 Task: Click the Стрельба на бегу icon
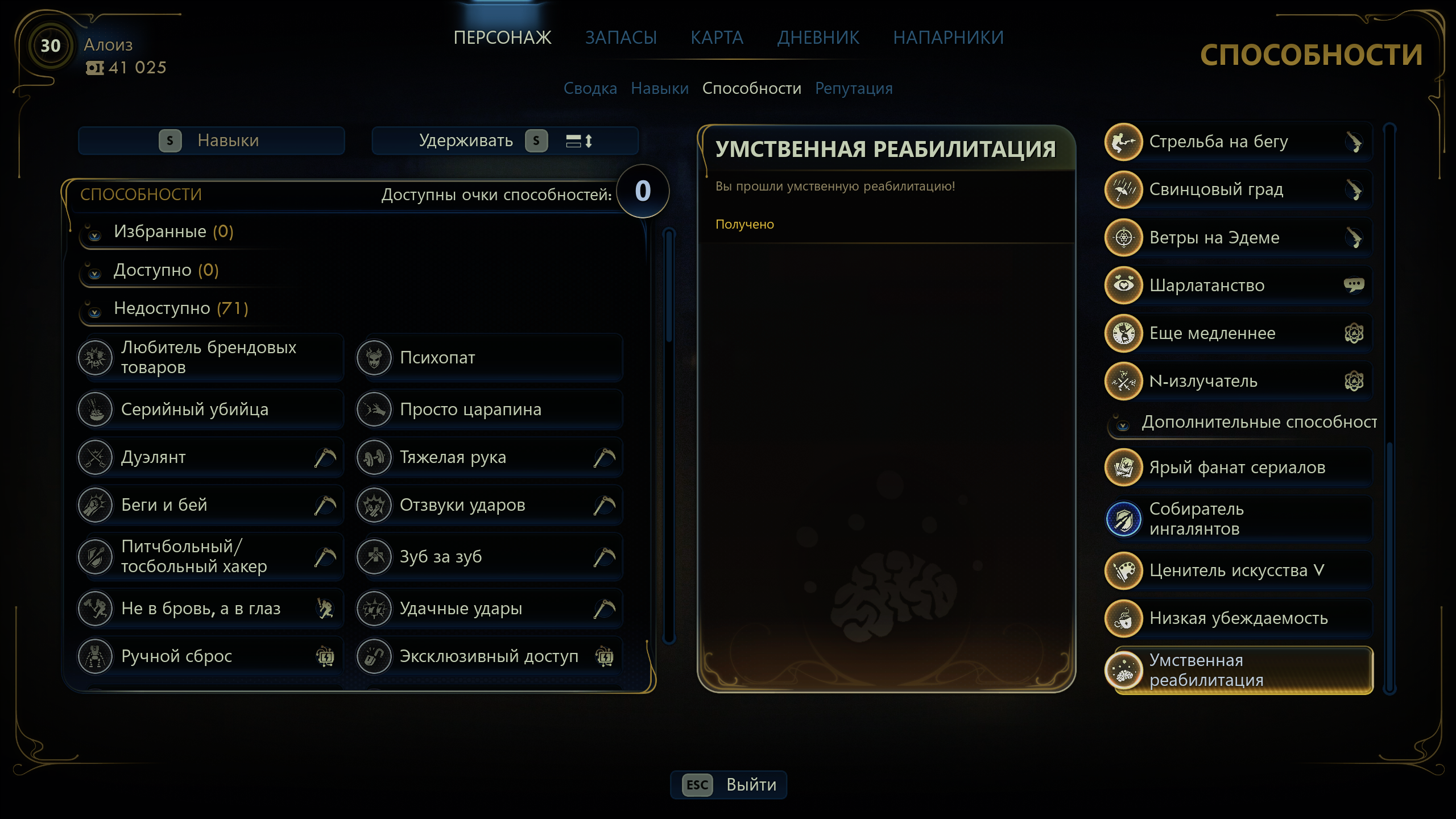pyautogui.click(x=1124, y=142)
